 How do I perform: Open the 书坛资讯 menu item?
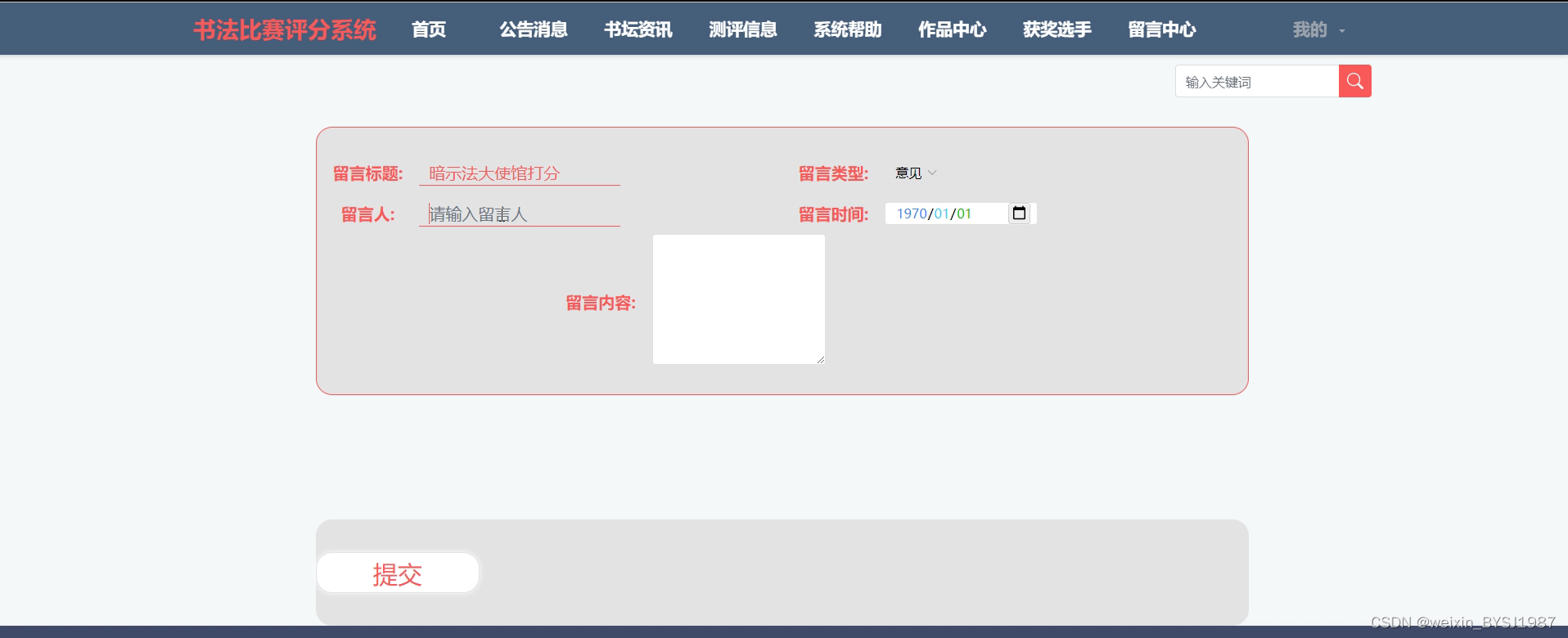[638, 30]
